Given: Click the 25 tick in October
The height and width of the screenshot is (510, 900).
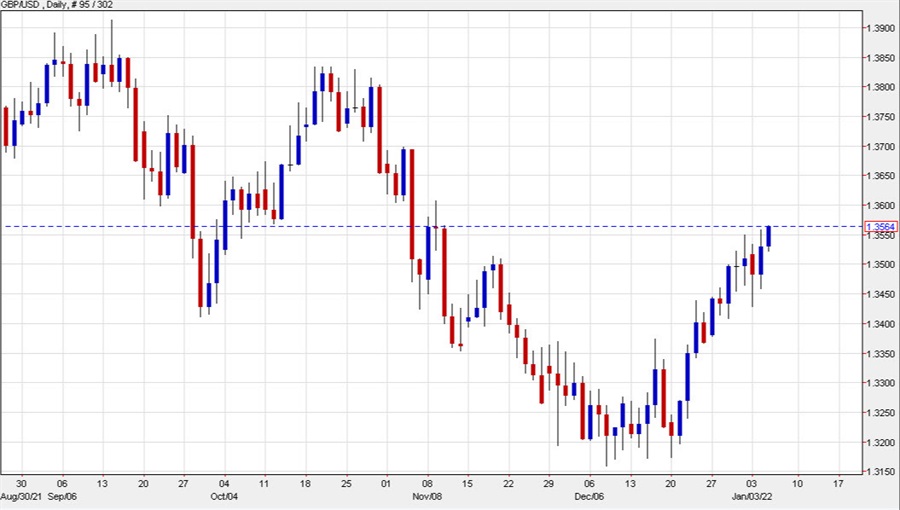Looking at the screenshot, I should point(346,484).
